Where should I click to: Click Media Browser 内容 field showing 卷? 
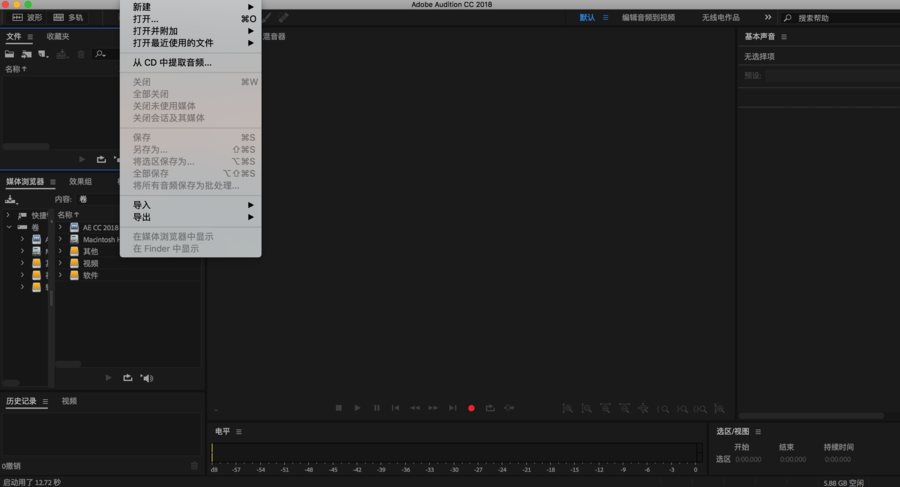pos(98,199)
